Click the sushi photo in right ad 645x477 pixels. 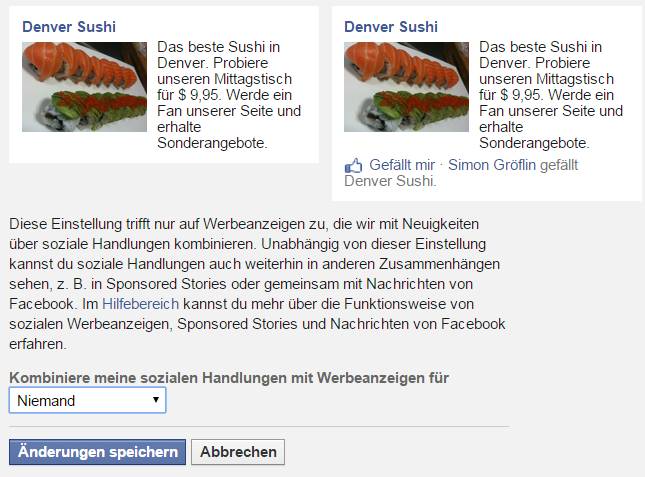point(406,87)
